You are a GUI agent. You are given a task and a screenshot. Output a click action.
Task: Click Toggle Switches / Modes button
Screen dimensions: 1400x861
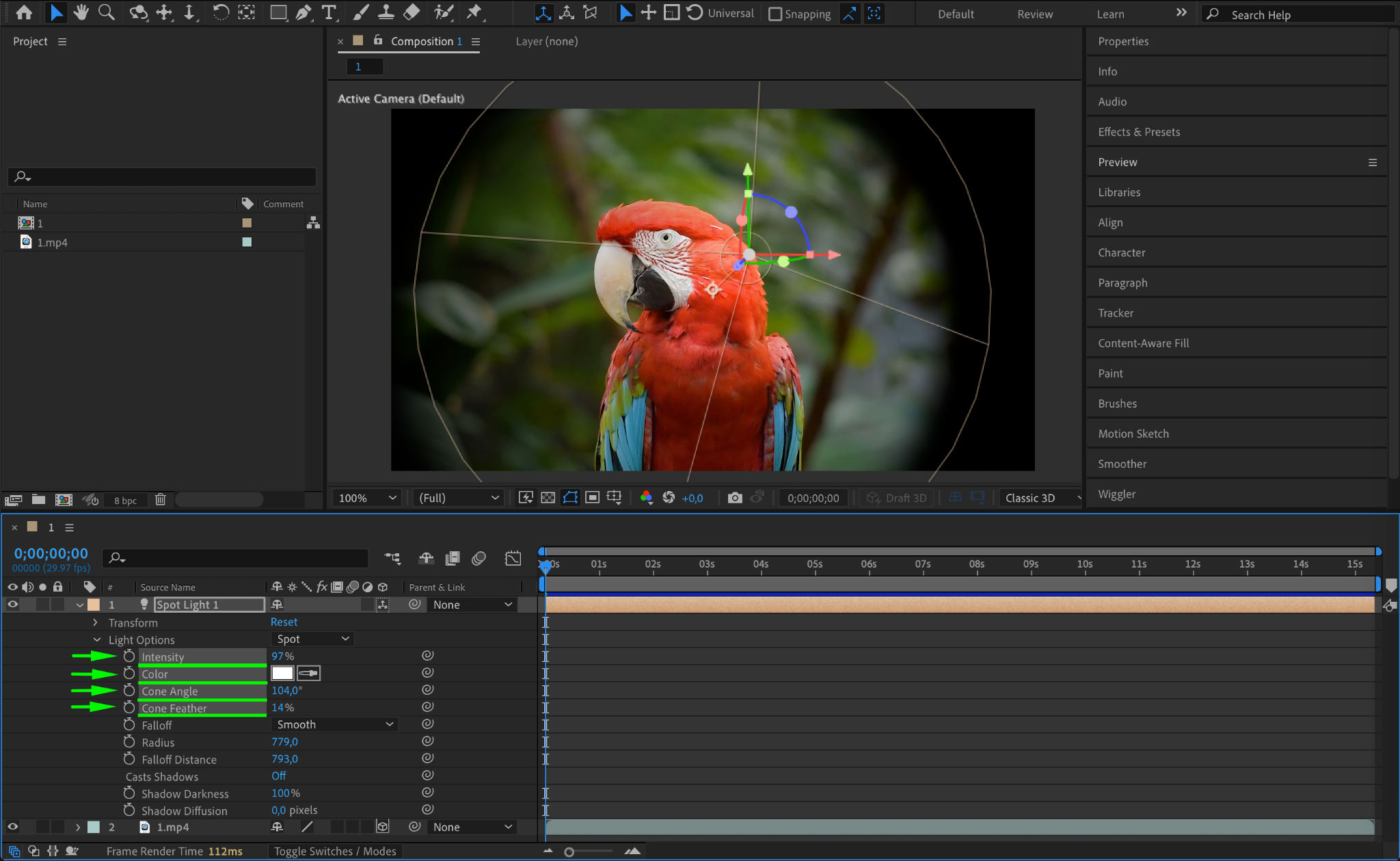[x=335, y=851]
